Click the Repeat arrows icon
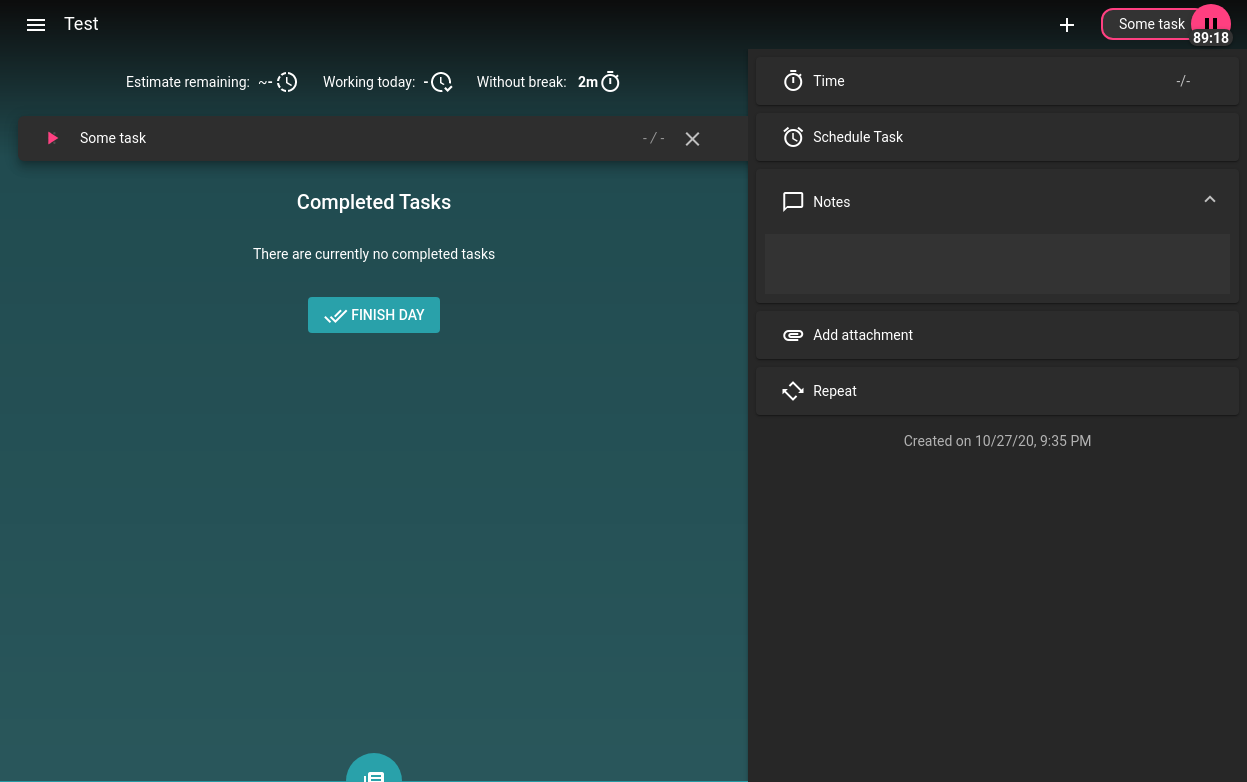1247x782 pixels. tap(793, 391)
